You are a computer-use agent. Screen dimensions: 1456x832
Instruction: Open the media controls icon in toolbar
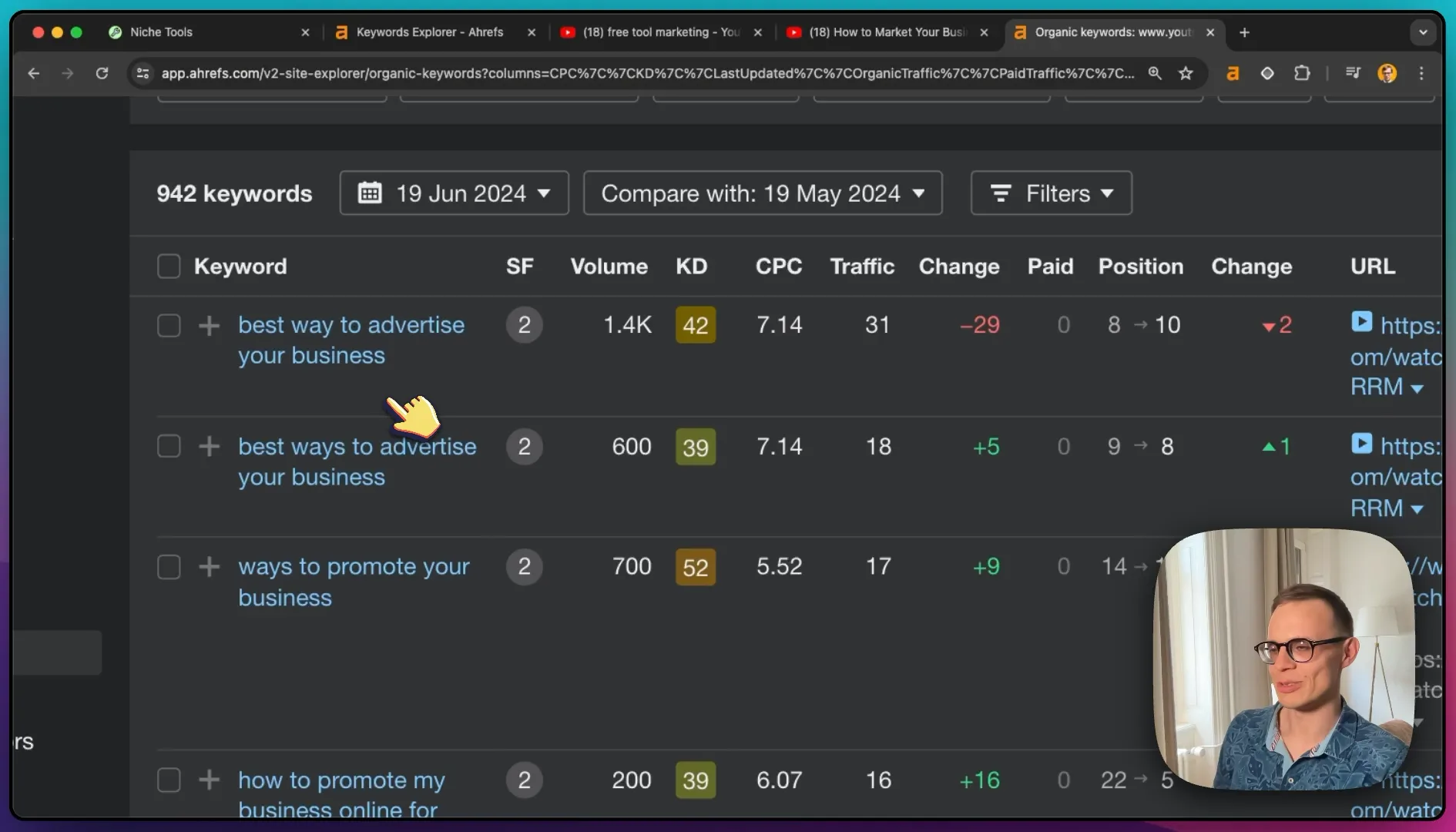(1353, 73)
